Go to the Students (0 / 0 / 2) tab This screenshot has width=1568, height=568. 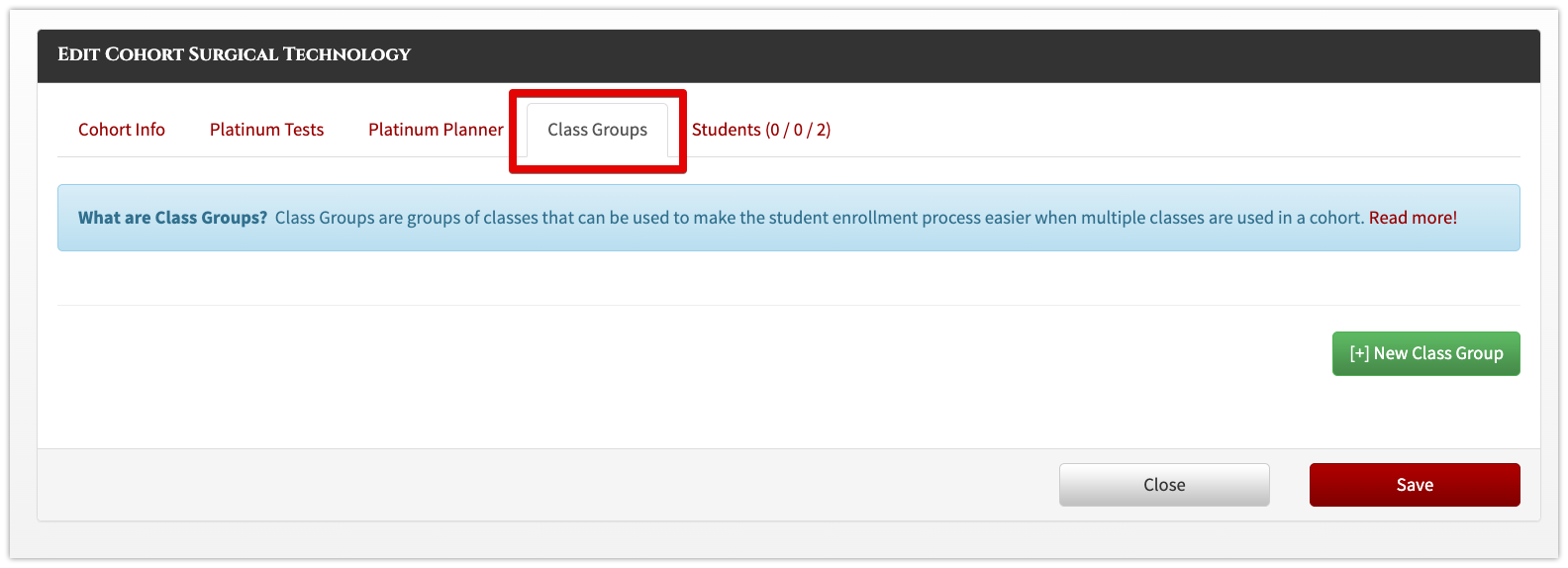760,130
